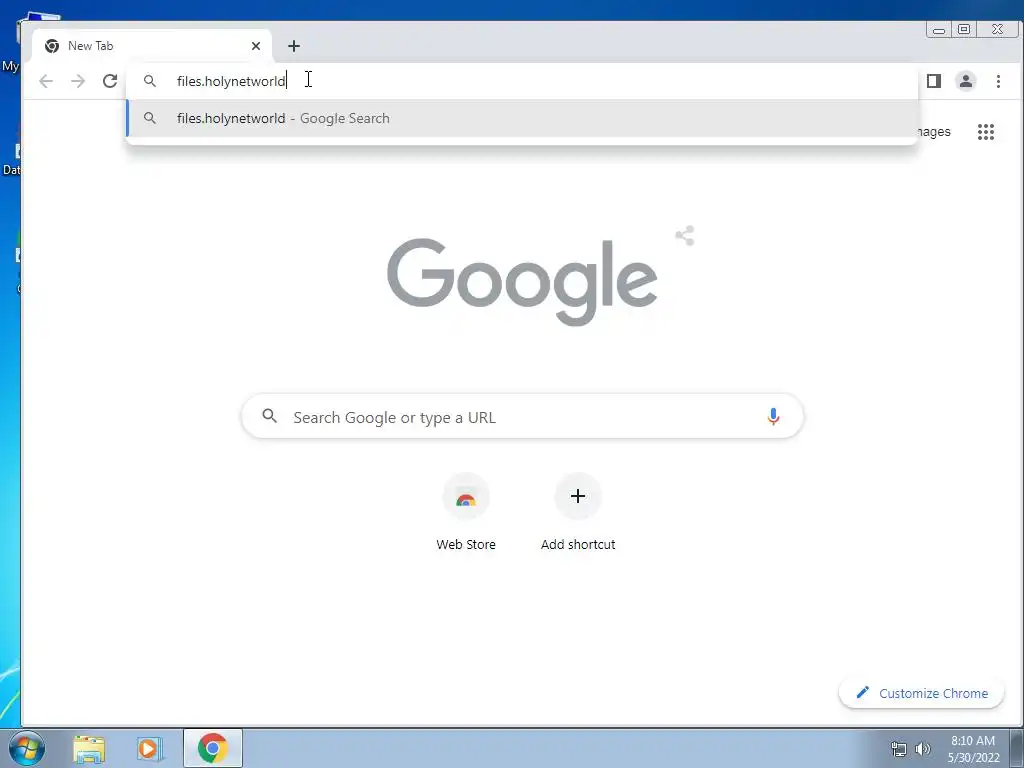Open the volume tray icon
The width and height of the screenshot is (1024, 768).
point(923,749)
